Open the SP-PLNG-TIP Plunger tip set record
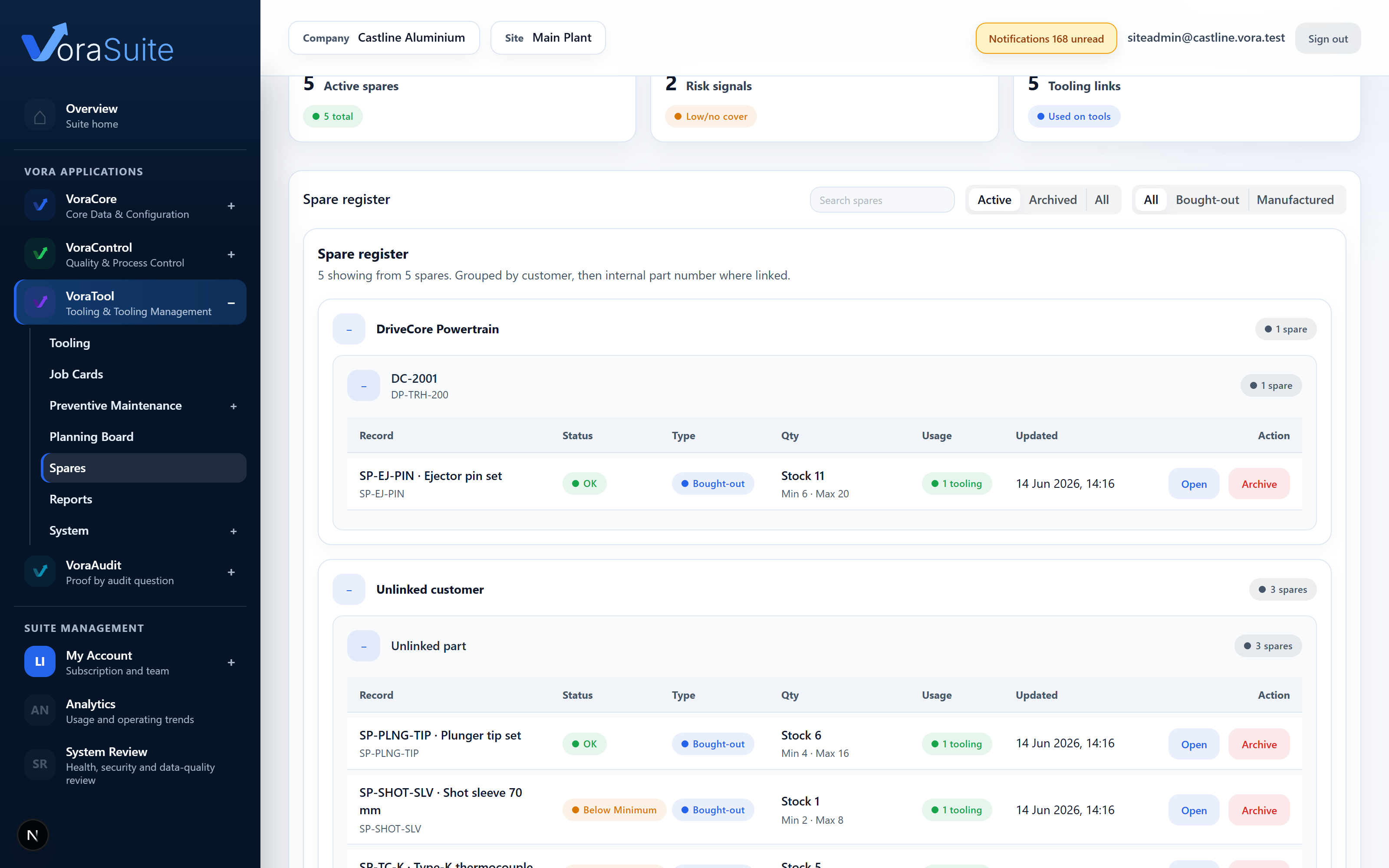The width and height of the screenshot is (1389, 868). [1194, 745]
